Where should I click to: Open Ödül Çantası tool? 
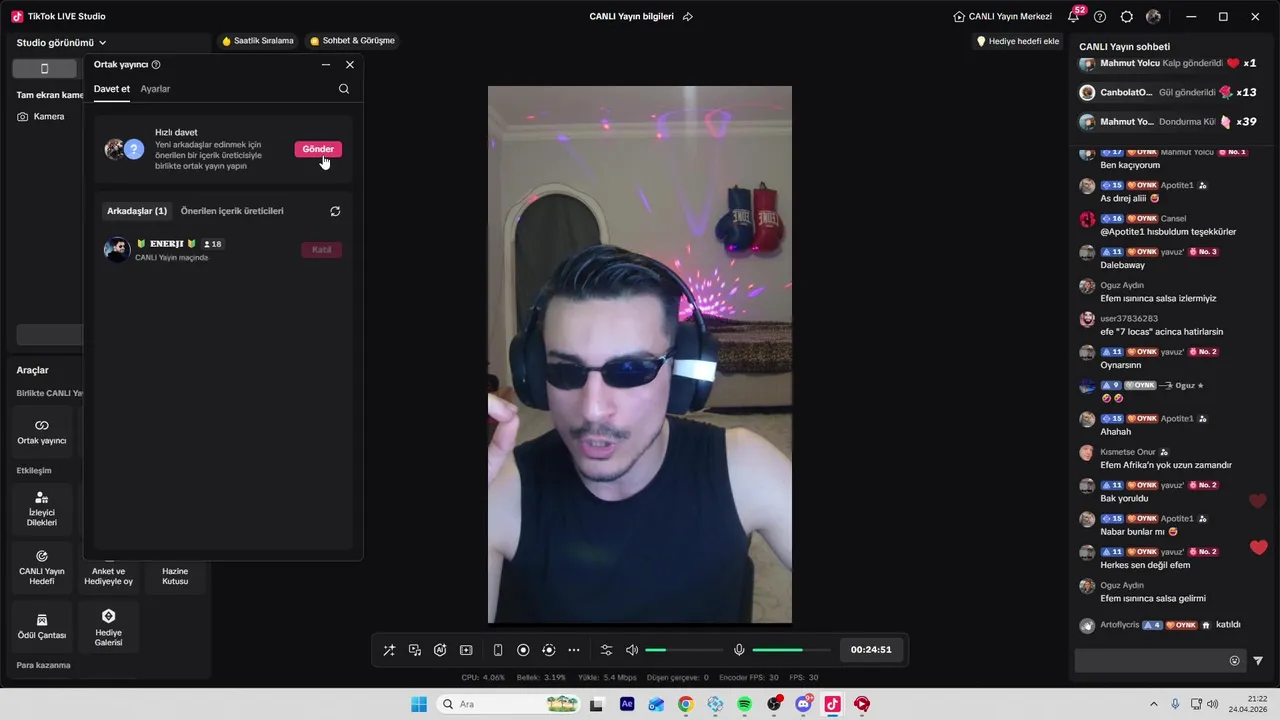coord(42,626)
